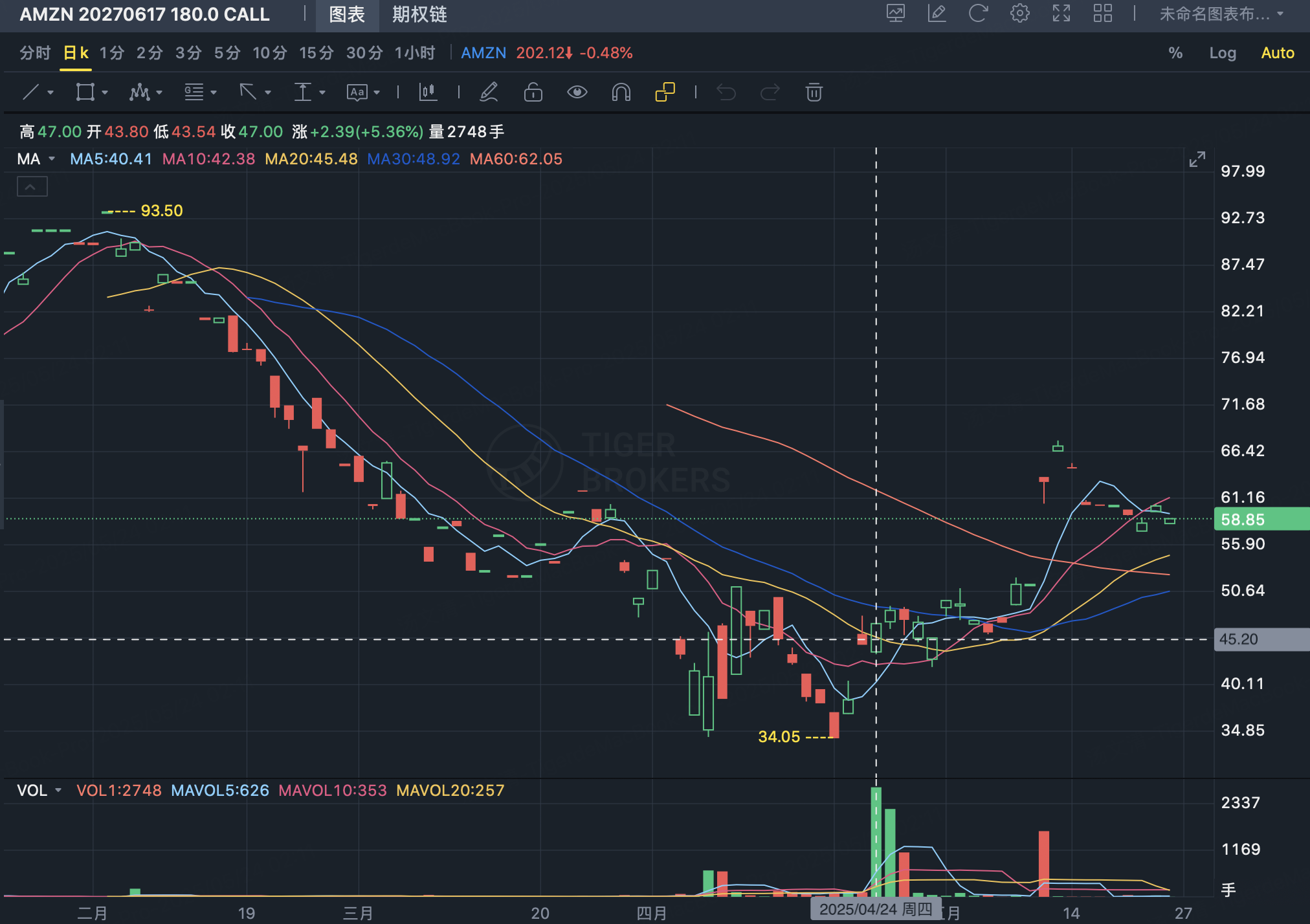Open arrow tool dropdown arrow
1310x924 pixels.
[x=268, y=93]
